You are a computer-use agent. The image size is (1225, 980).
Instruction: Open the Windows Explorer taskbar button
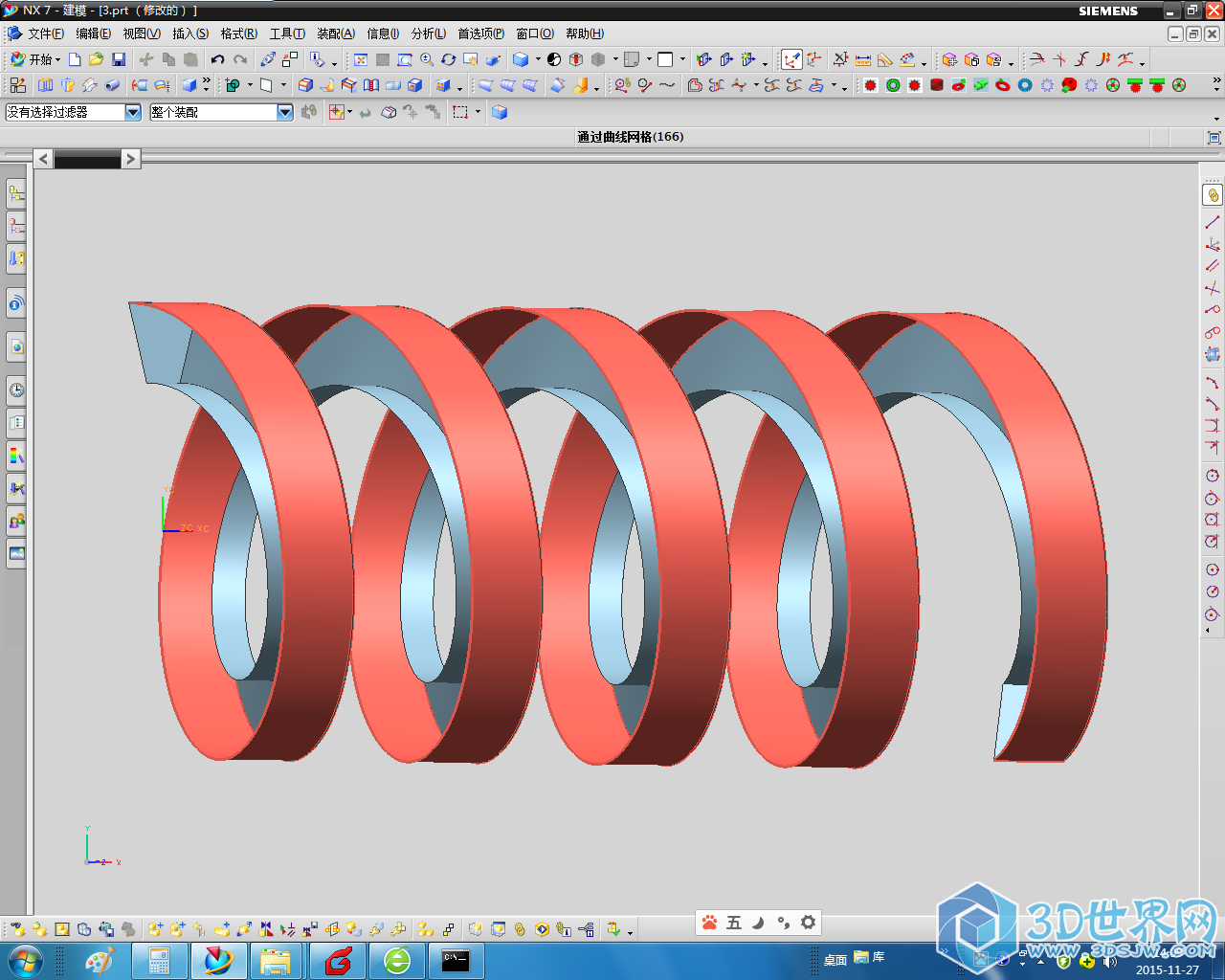(276, 961)
